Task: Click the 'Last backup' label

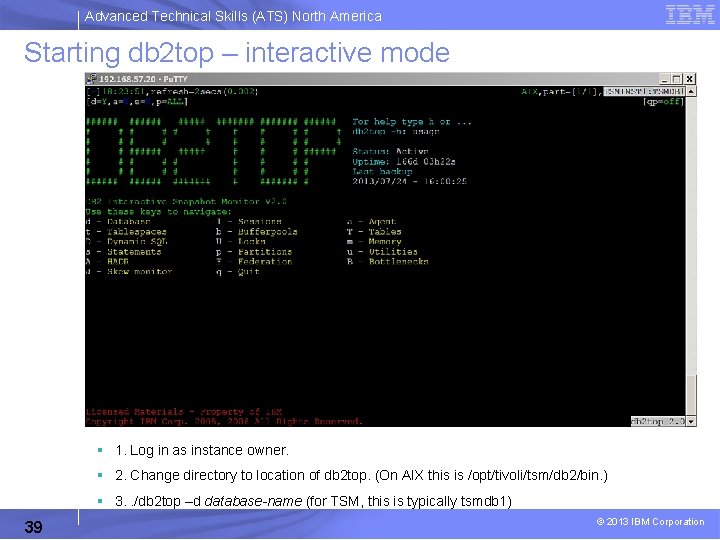Action: pos(382,171)
